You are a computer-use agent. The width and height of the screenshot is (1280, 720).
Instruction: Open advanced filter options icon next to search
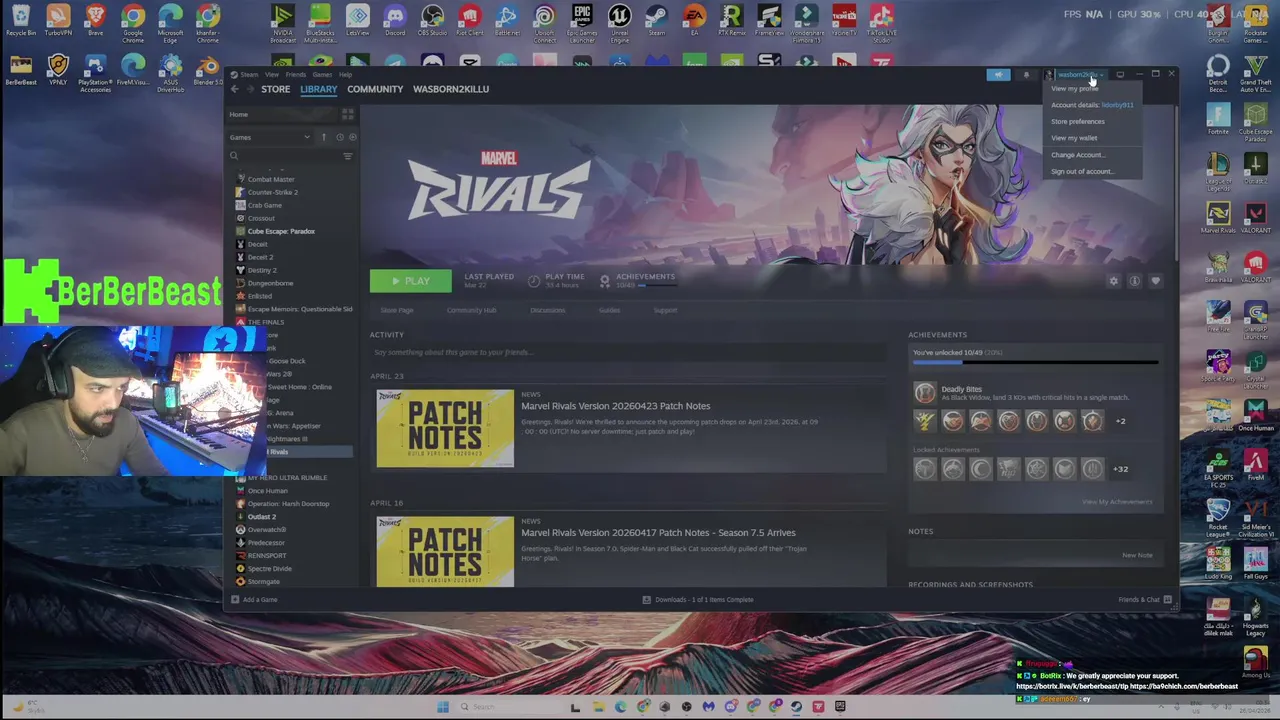tap(348, 156)
